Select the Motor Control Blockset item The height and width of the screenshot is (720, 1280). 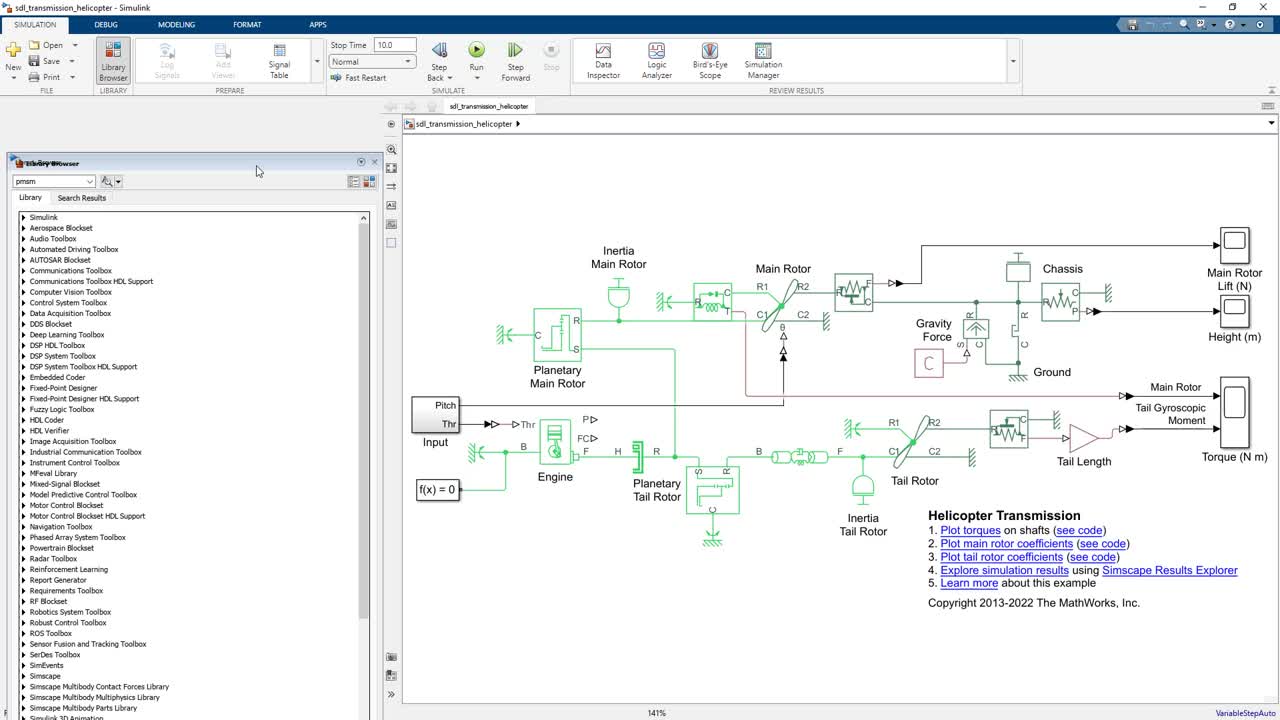pyautogui.click(x=66, y=505)
